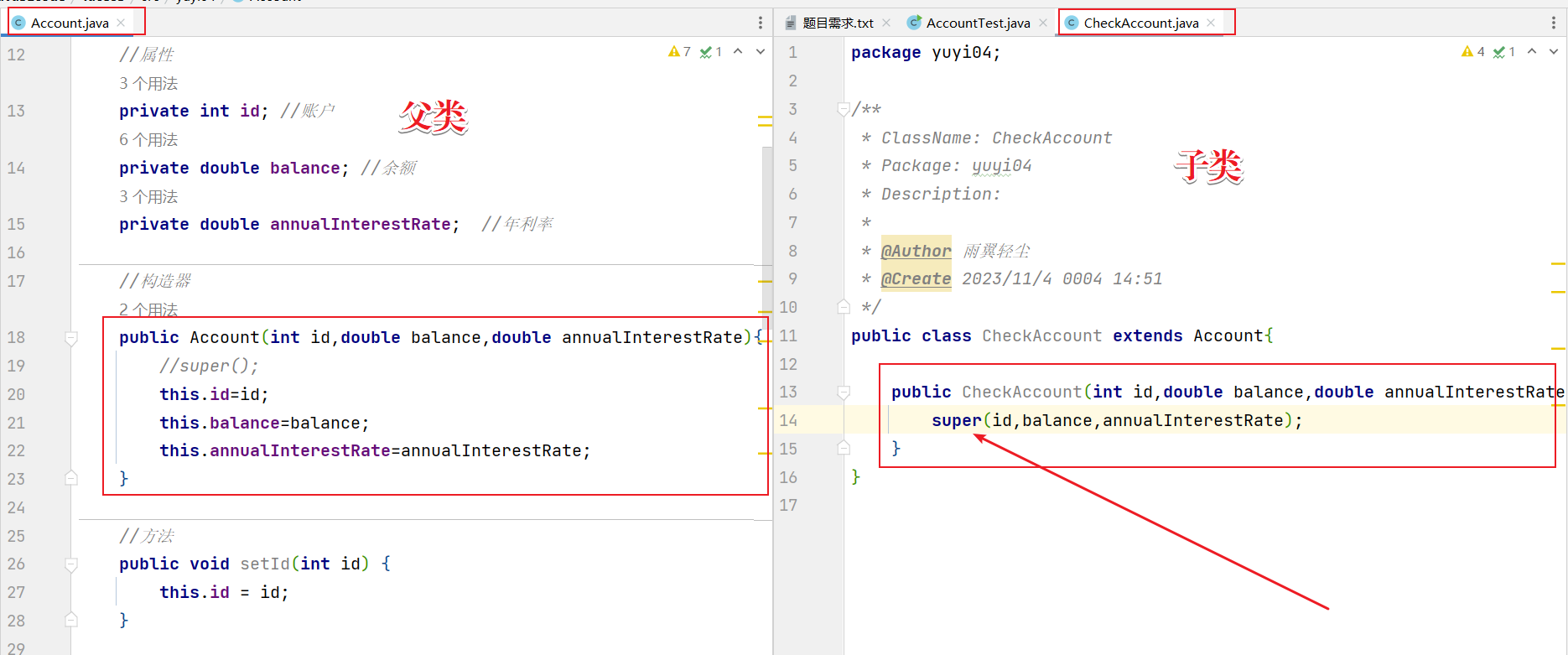Collapse the setId method at line 26
1568x655 pixels.
71,564
